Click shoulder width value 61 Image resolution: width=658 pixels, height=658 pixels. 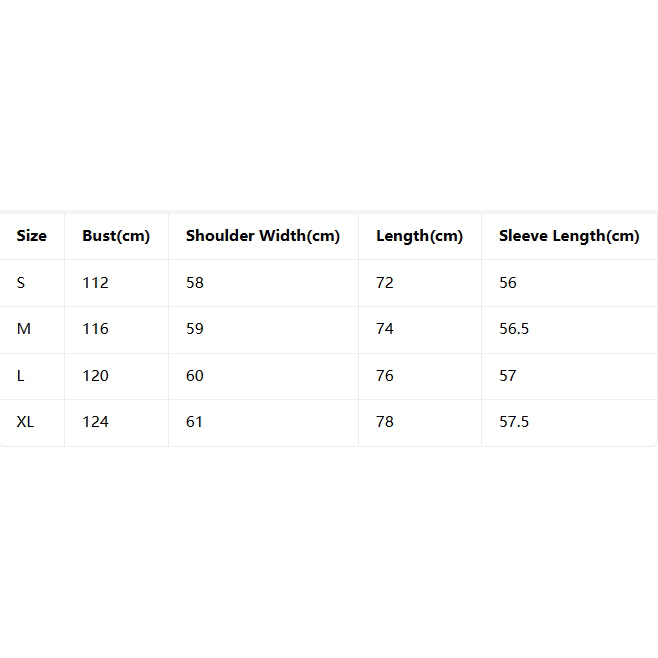[x=194, y=422]
